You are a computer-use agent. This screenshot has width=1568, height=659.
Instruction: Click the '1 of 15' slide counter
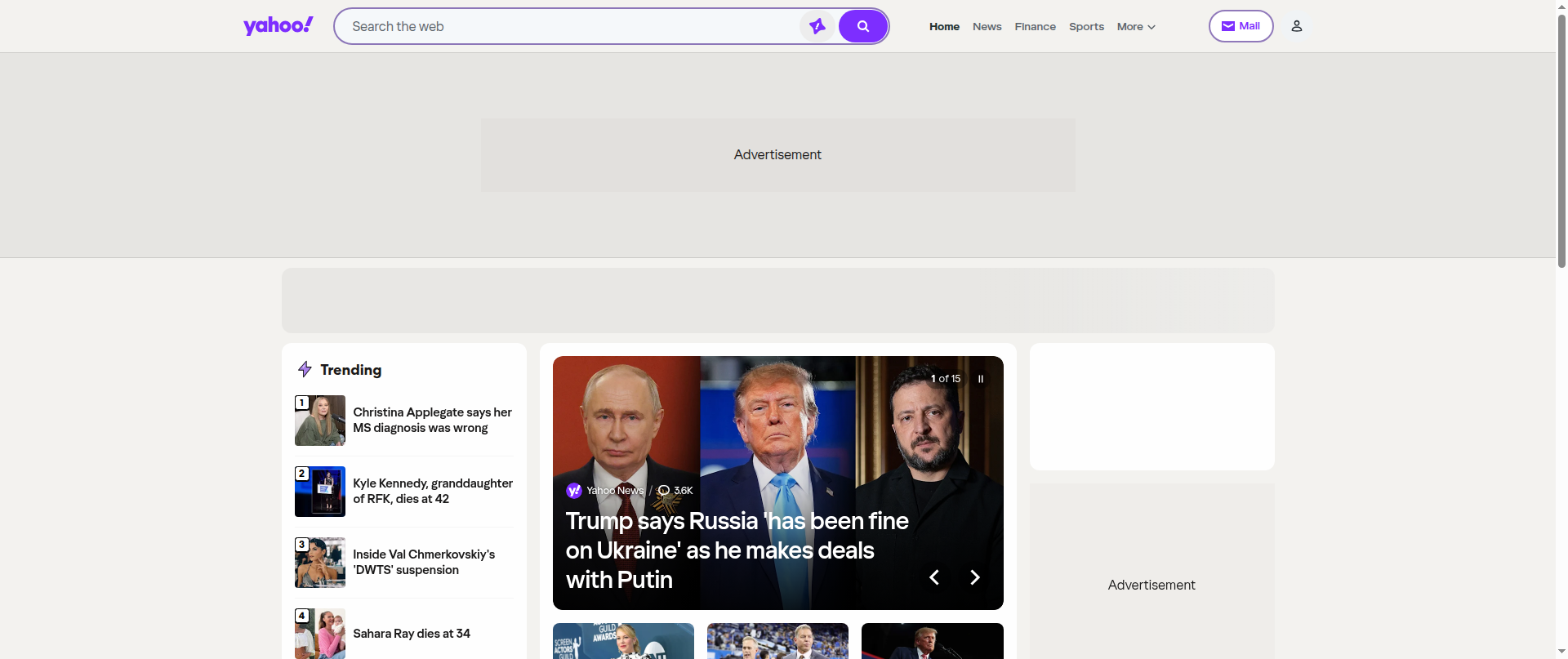[946, 379]
